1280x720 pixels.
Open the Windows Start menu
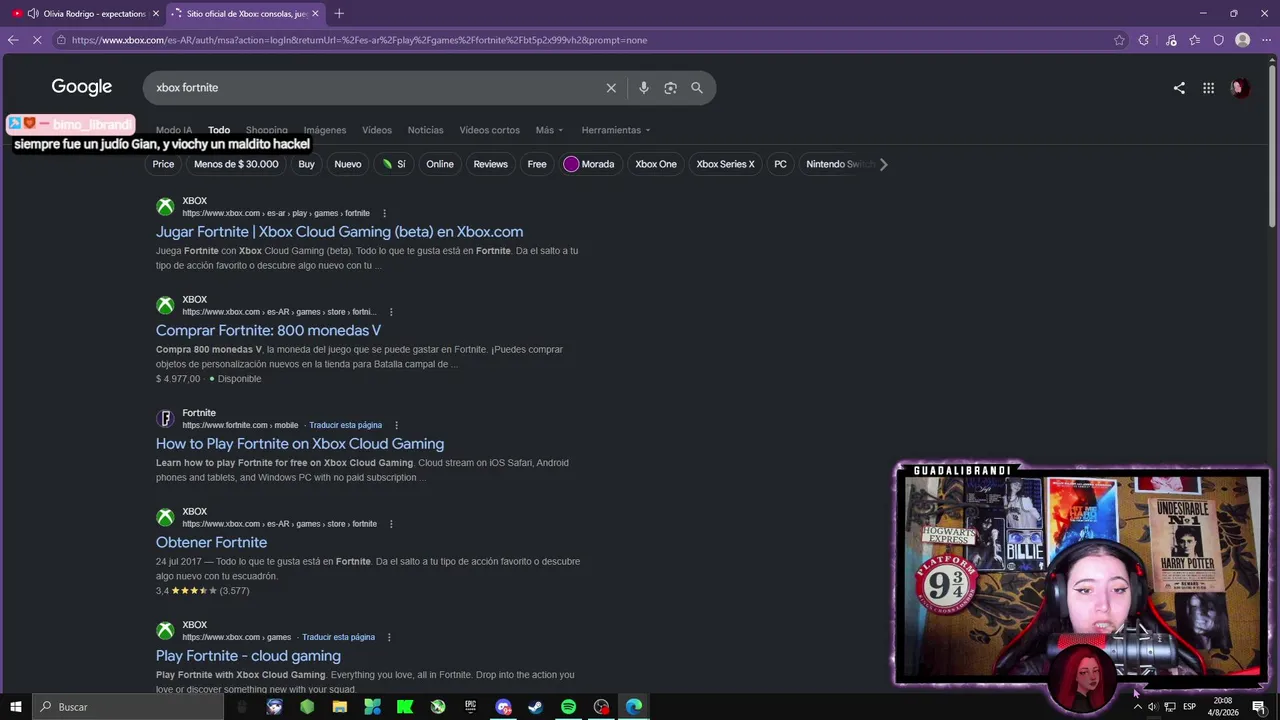[x=16, y=707]
